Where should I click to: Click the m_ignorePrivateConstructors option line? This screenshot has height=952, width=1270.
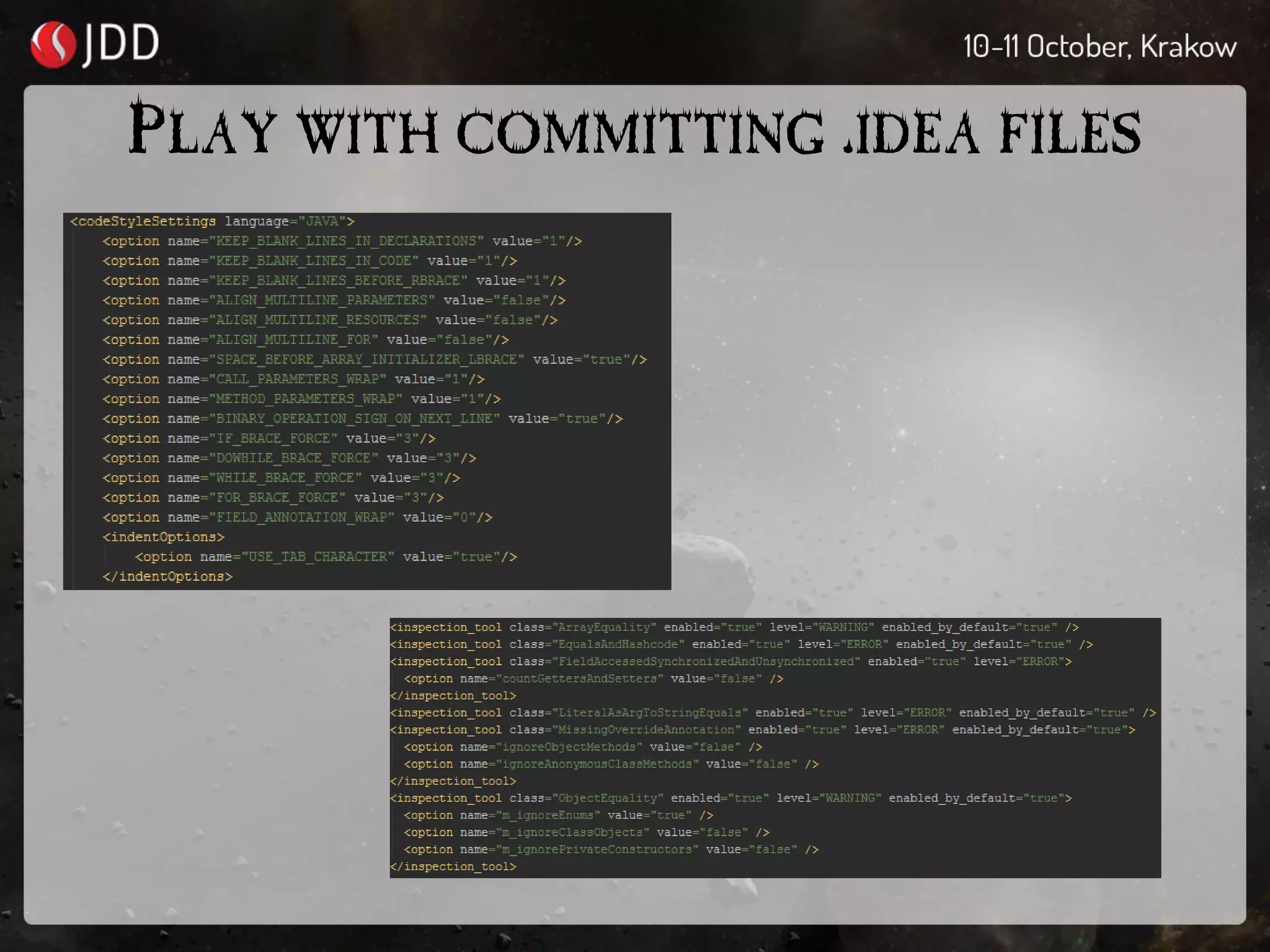[x=611, y=850]
